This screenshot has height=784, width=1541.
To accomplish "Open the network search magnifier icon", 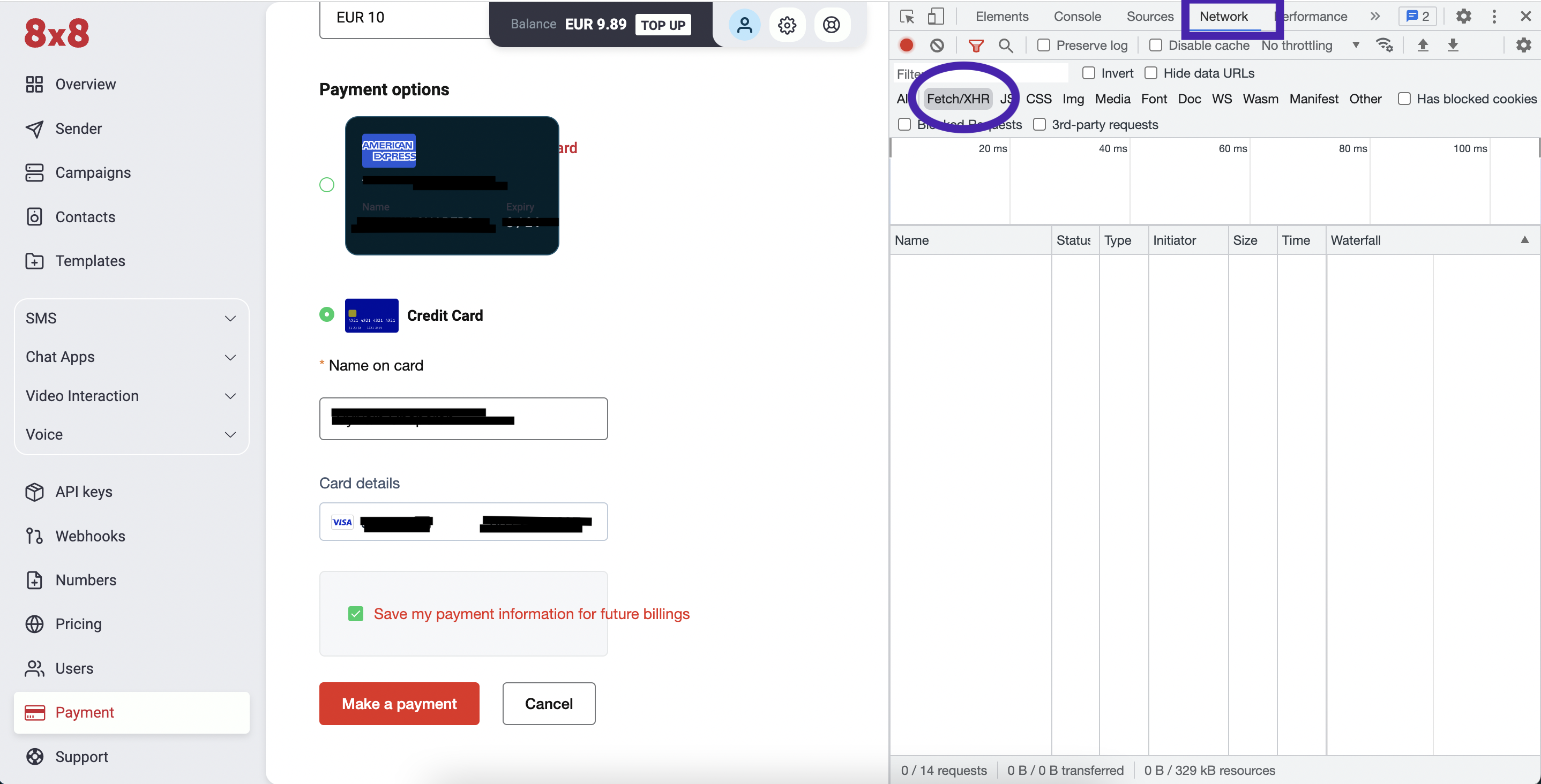I will click(x=1006, y=45).
